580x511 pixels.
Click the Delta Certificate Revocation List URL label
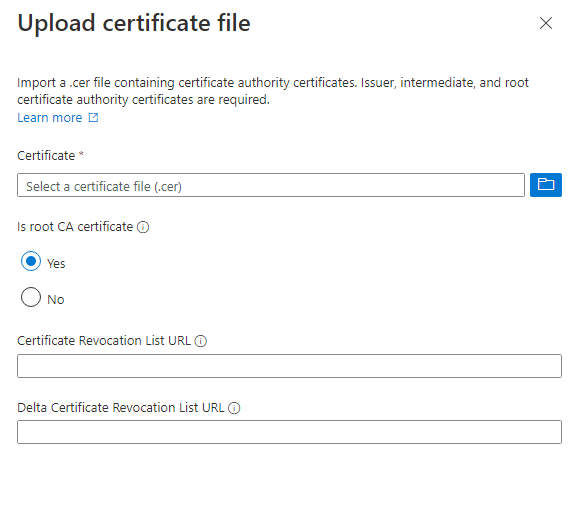[121, 407]
